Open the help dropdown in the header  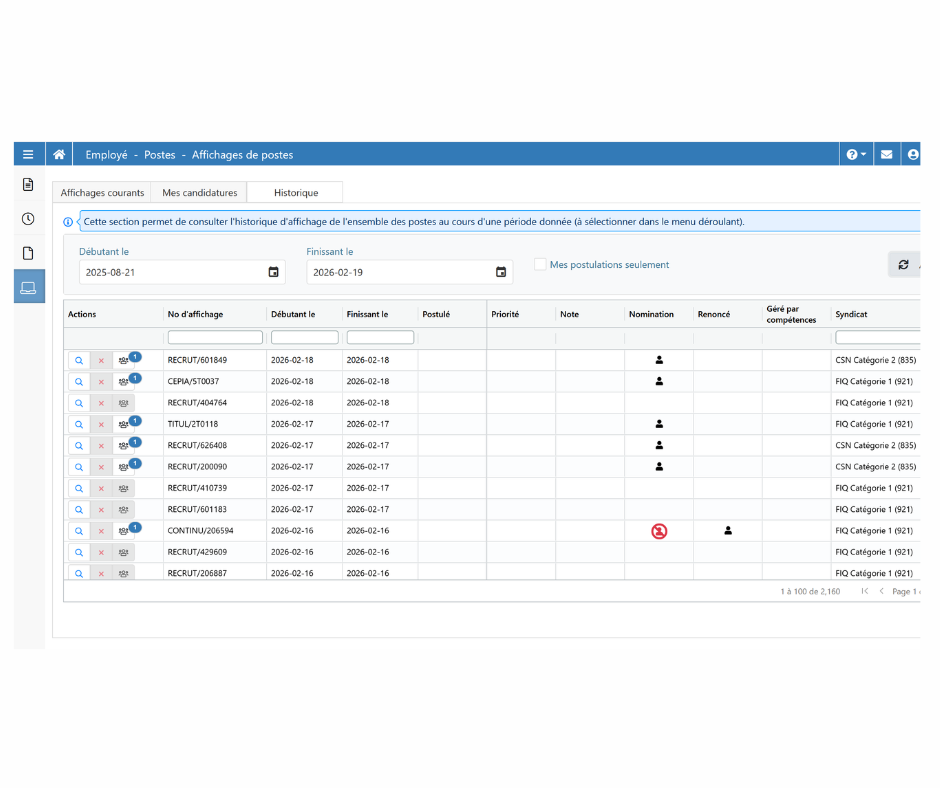(x=855, y=155)
